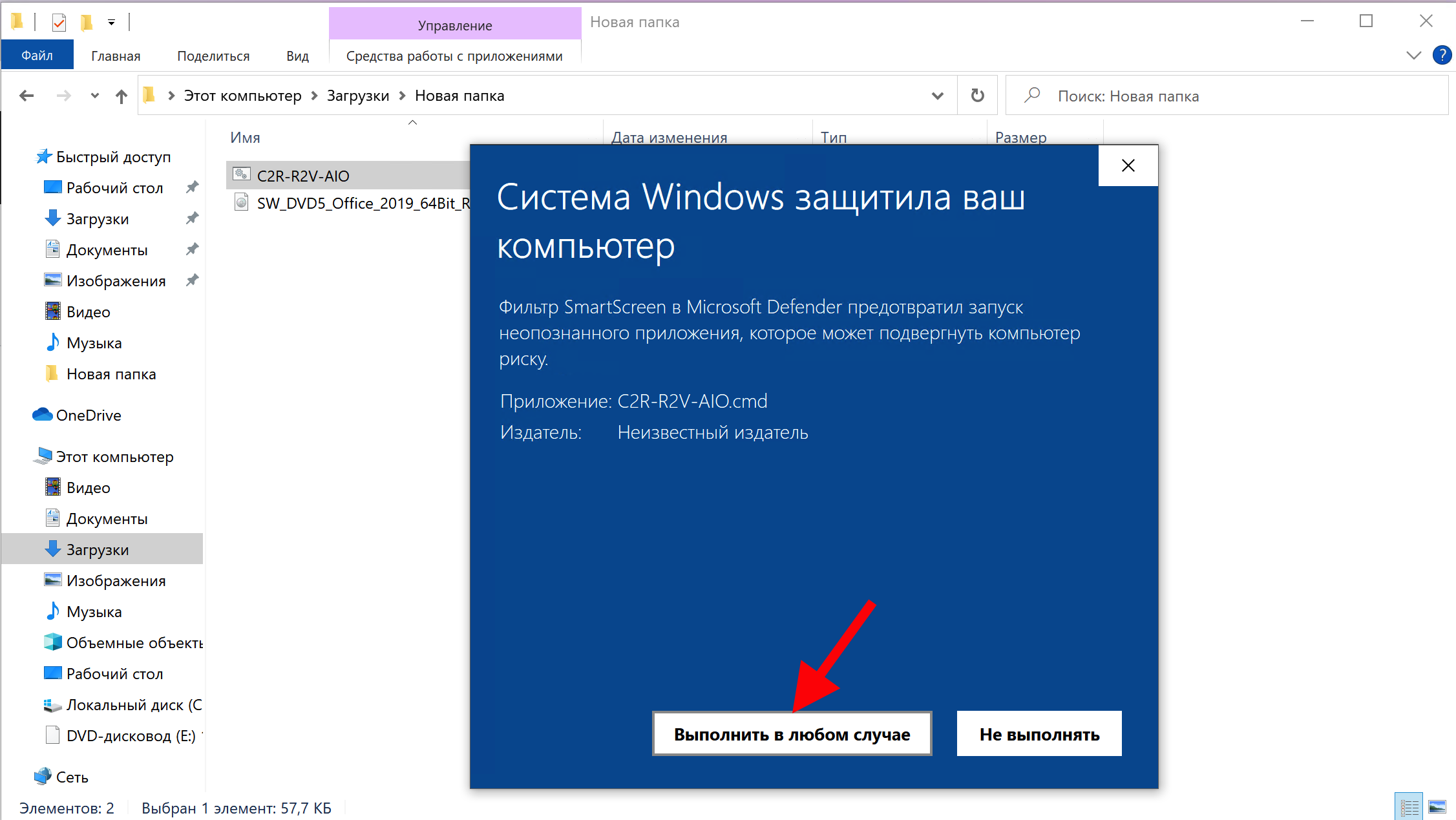Image resolution: width=1456 pixels, height=820 pixels.
Task: Select the SW_DVD5_Office_2019_64Bit file
Action: click(363, 203)
